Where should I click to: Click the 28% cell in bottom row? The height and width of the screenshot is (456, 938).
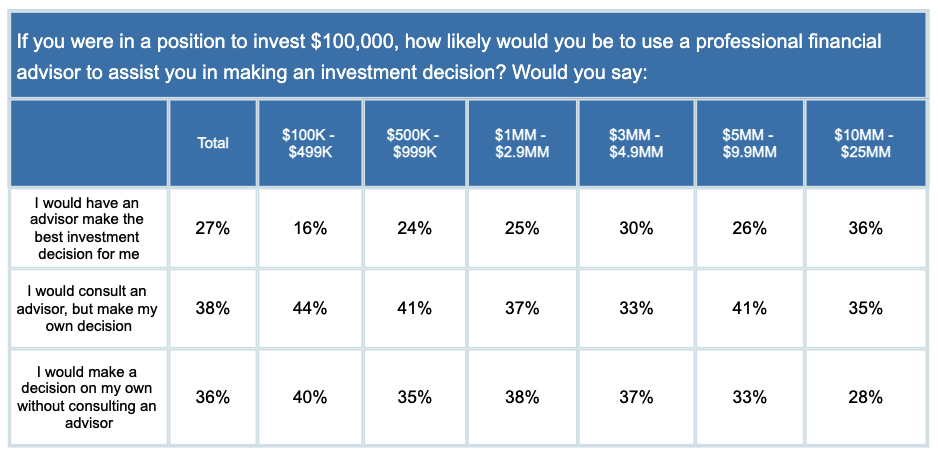[x=867, y=397]
